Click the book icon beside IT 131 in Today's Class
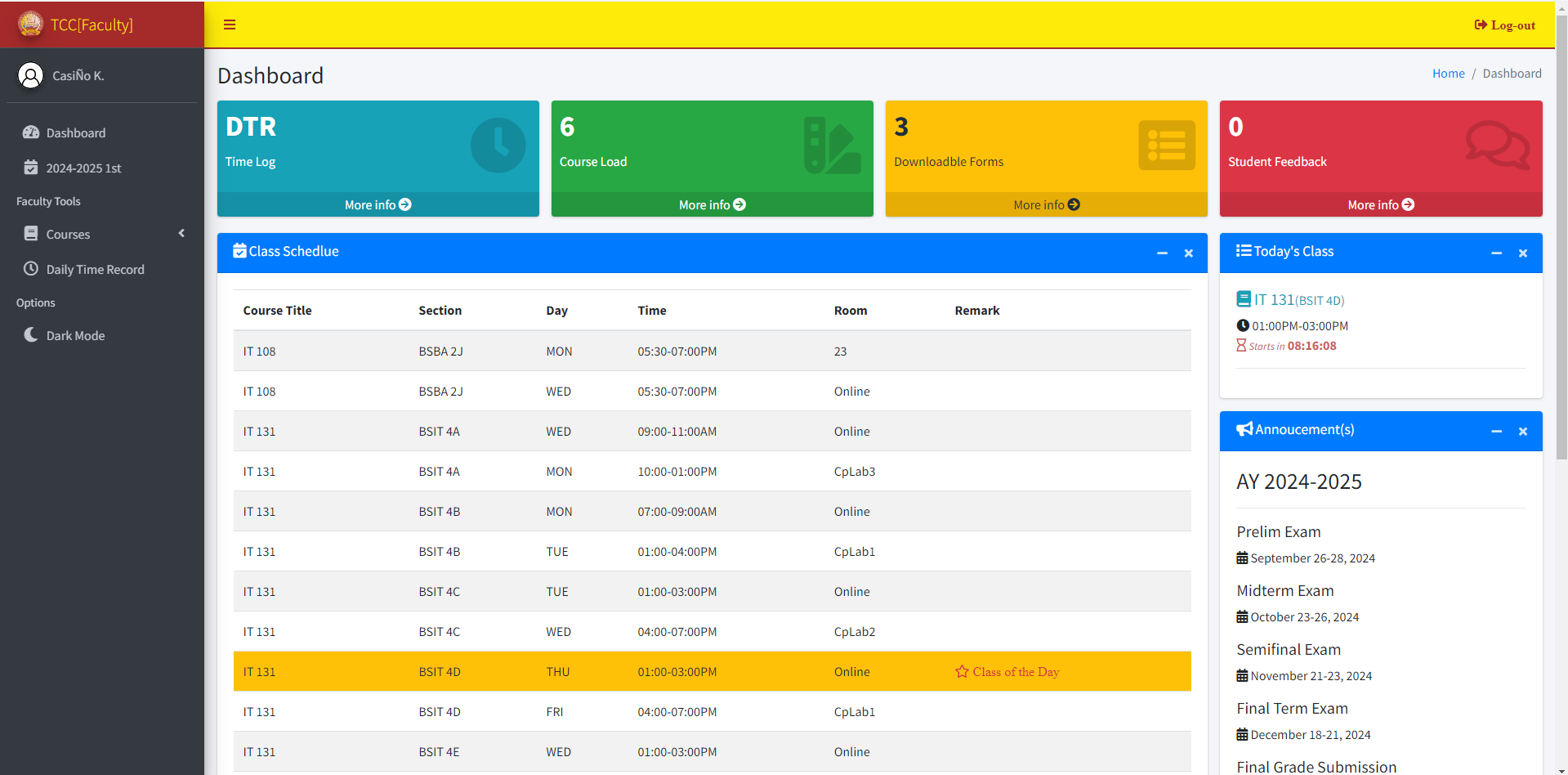This screenshot has height=775, width=1568. (x=1244, y=299)
